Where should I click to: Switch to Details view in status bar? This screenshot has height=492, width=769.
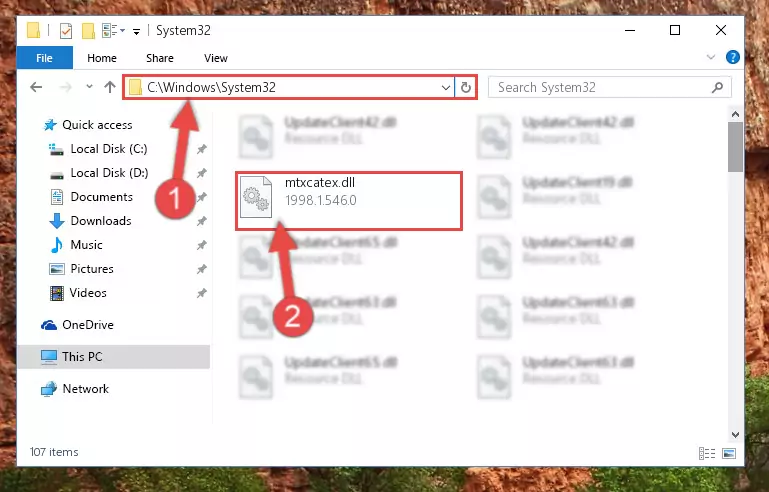point(707,453)
